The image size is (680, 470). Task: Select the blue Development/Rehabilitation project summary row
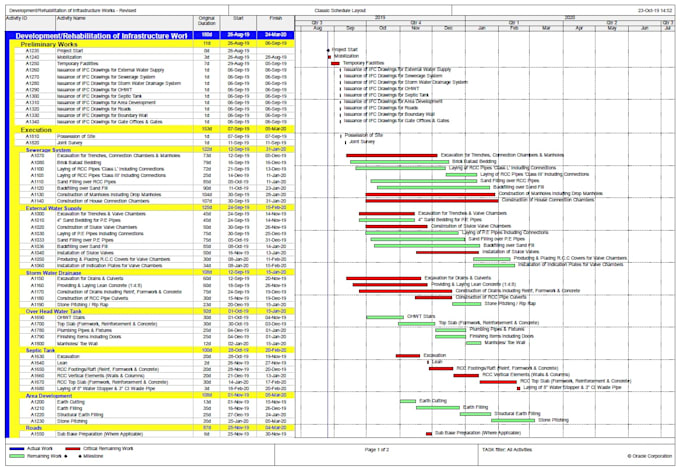point(150,36)
